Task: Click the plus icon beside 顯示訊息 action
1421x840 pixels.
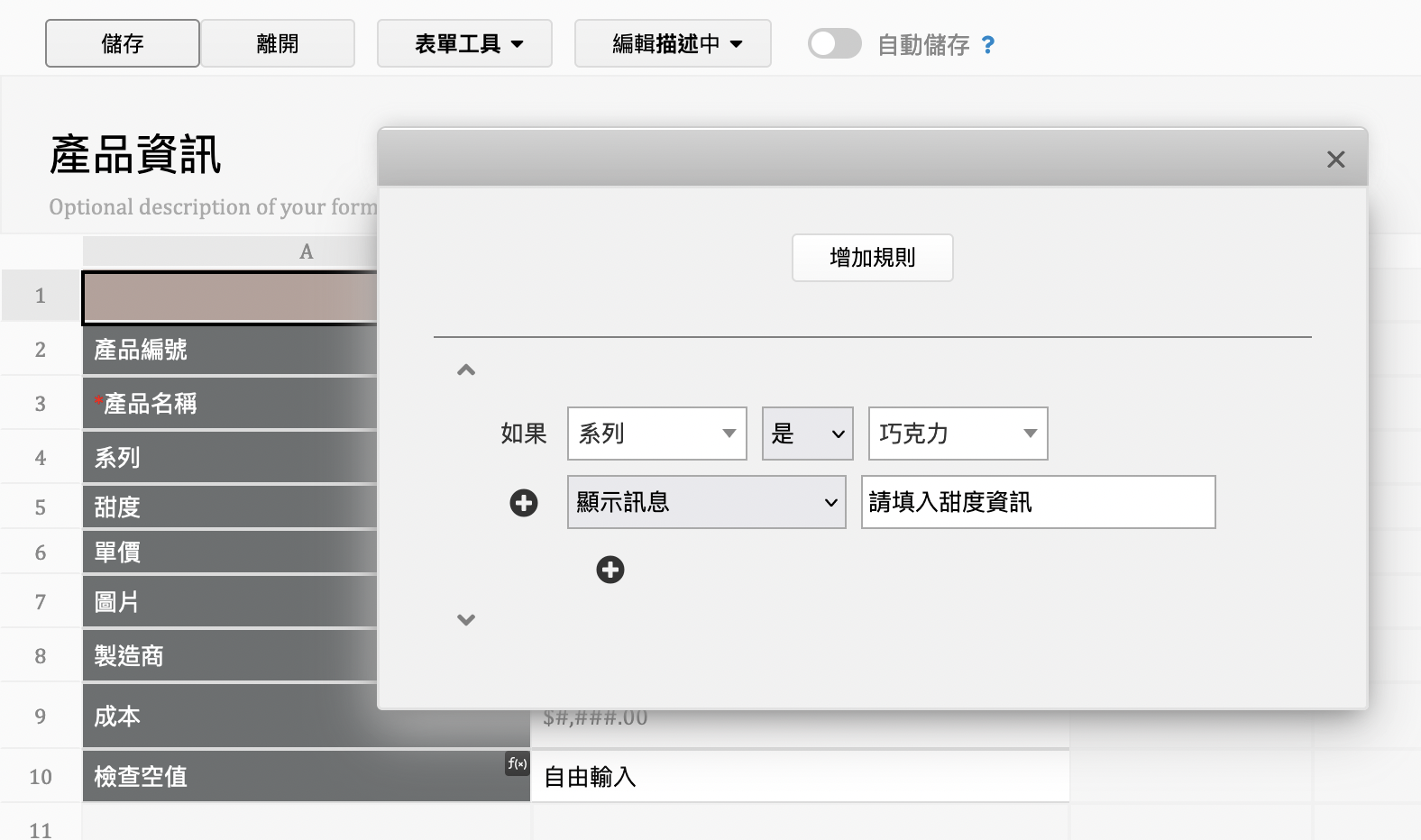Action: coord(524,503)
